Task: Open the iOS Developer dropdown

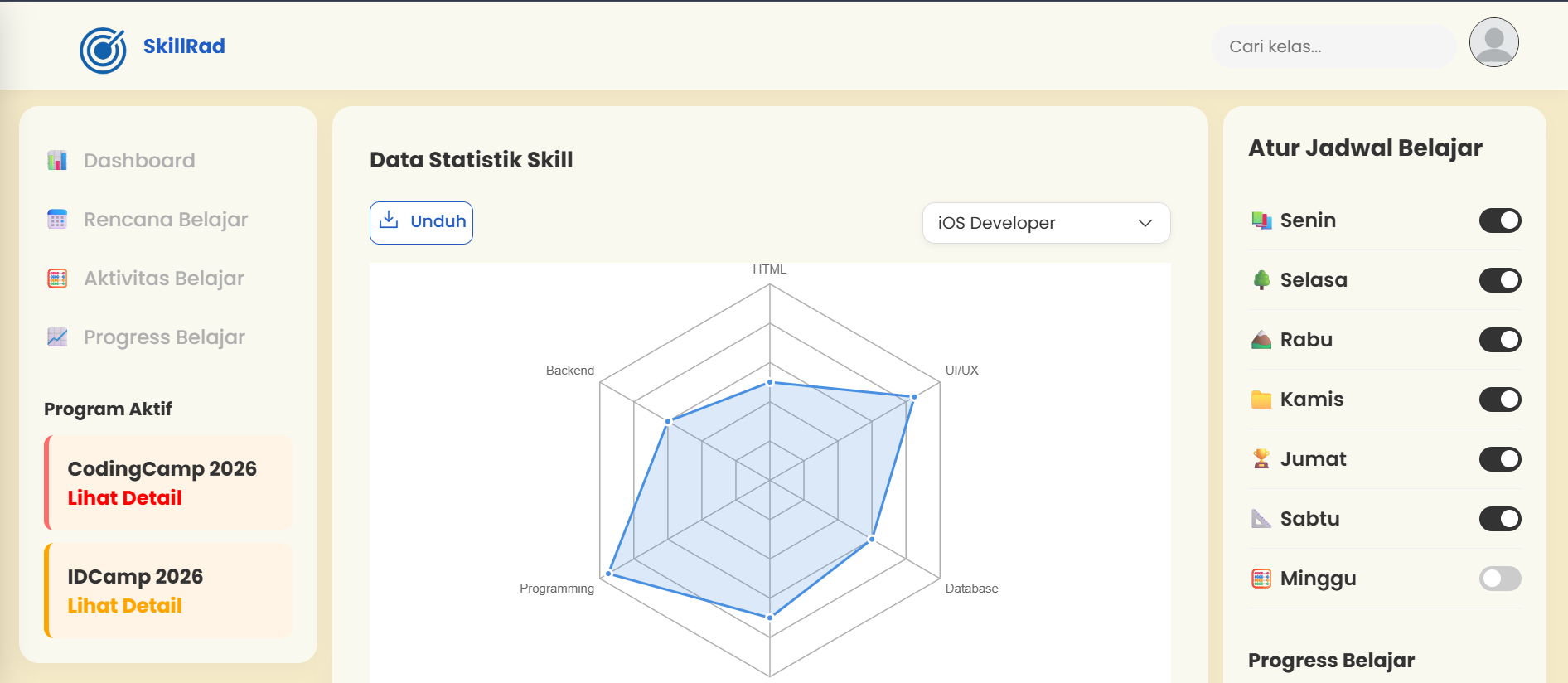Action: [x=1046, y=223]
